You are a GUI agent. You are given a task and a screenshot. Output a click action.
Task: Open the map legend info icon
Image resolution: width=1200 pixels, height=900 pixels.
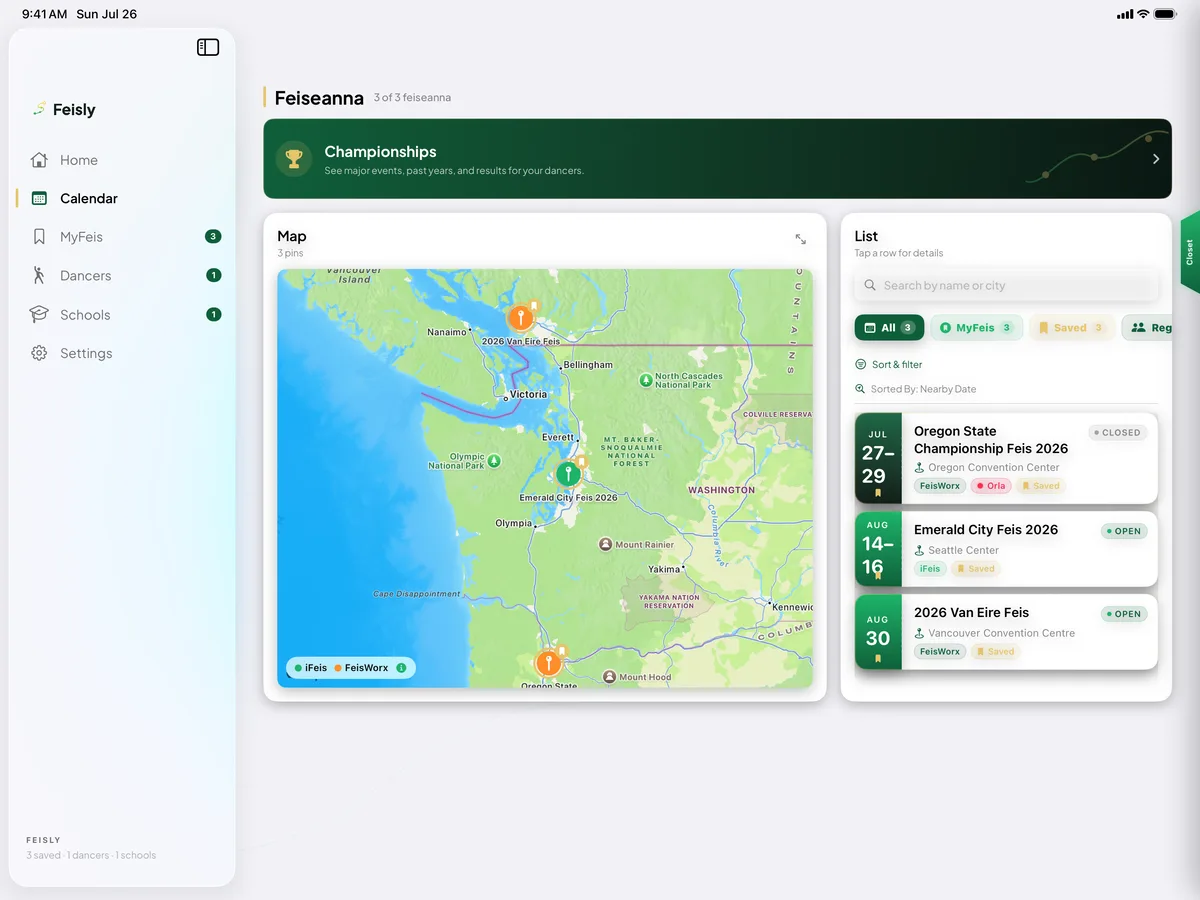(x=401, y=668)
